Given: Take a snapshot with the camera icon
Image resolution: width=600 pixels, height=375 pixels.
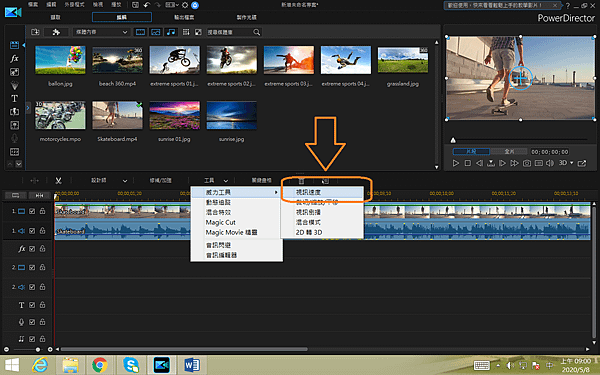Looking at the screenshot, I should [x=527, y=163].
